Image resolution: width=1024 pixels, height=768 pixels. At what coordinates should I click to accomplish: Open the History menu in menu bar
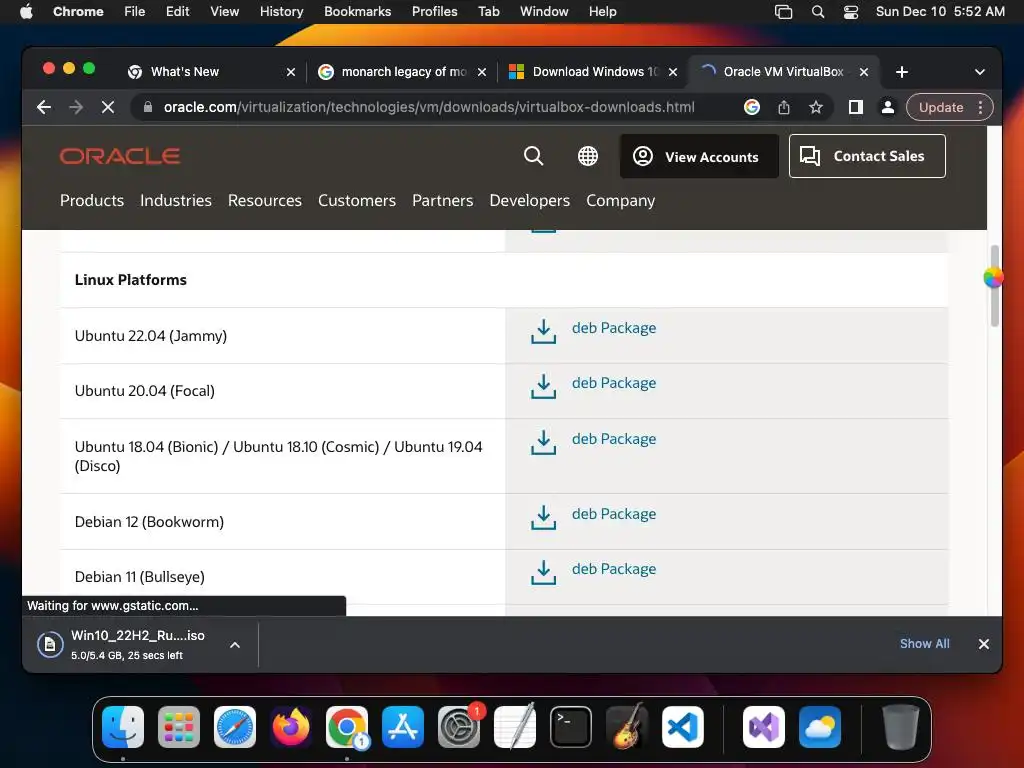pos(281,11)
